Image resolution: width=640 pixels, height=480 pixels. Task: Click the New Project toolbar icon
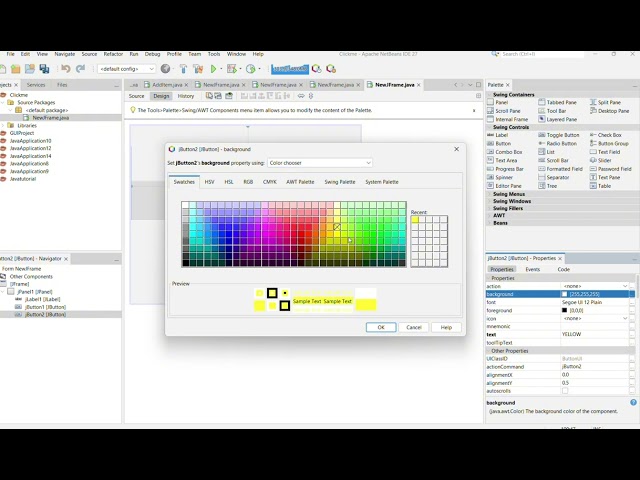click(x=16, y=69)
